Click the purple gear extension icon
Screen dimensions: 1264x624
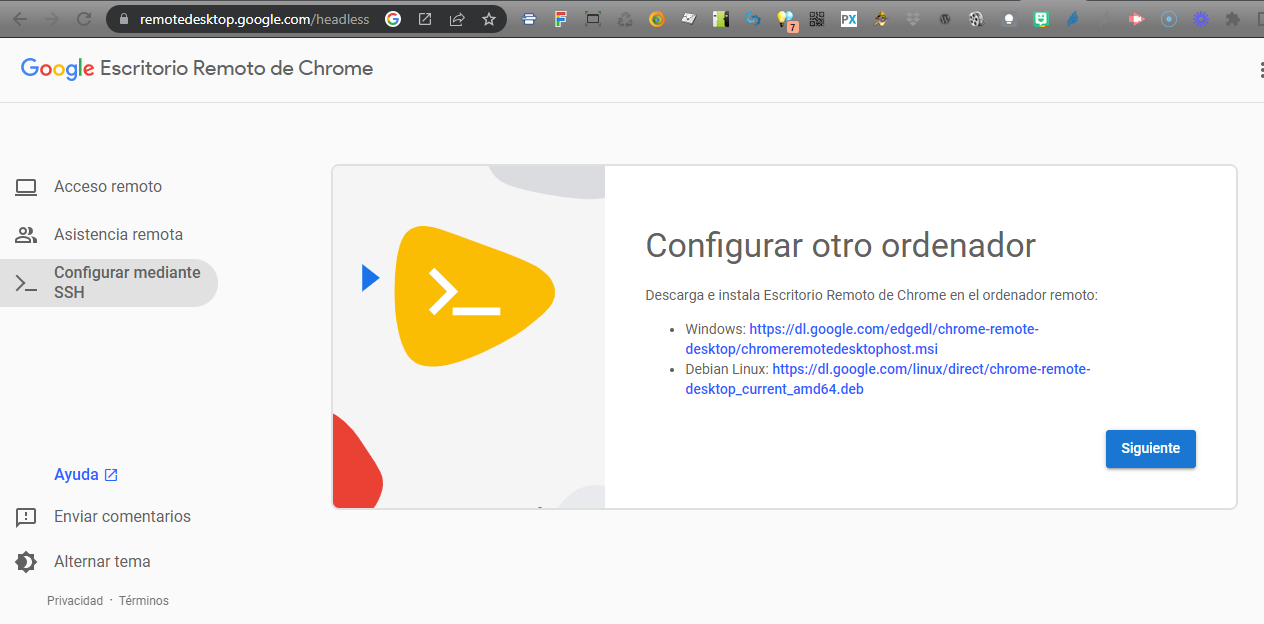(1201, 19)
